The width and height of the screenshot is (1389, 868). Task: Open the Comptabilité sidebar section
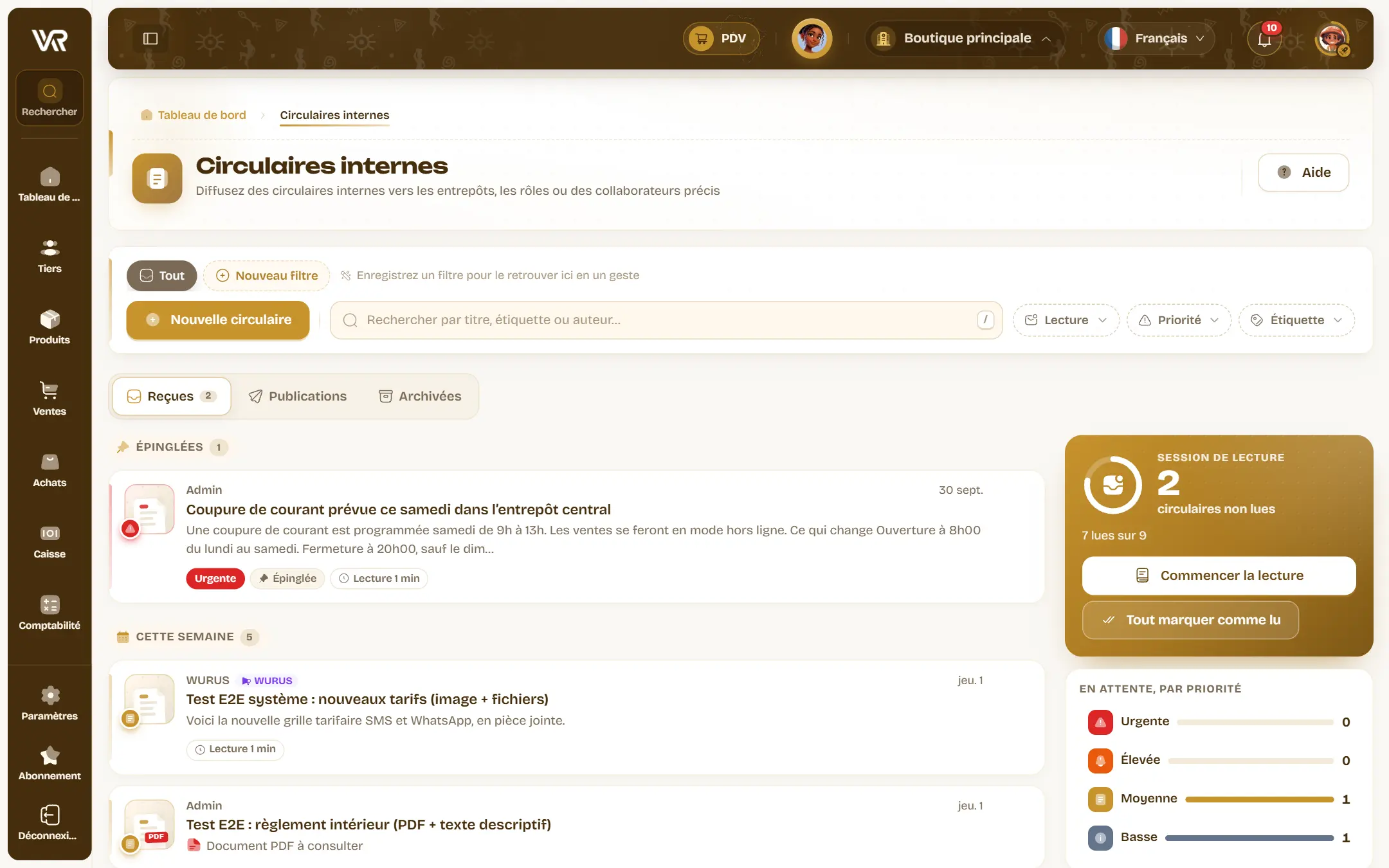(x=50, y=613)
